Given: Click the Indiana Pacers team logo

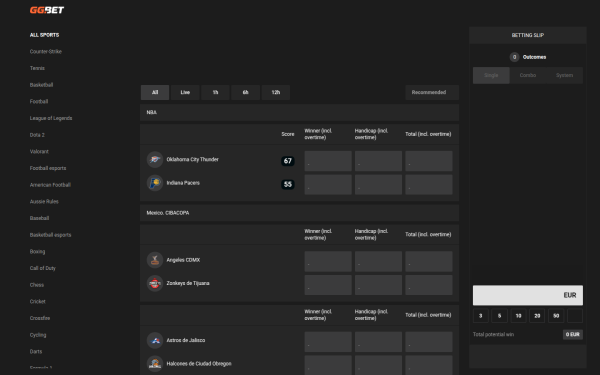Looking at the screenshot, I should [155, 183].
